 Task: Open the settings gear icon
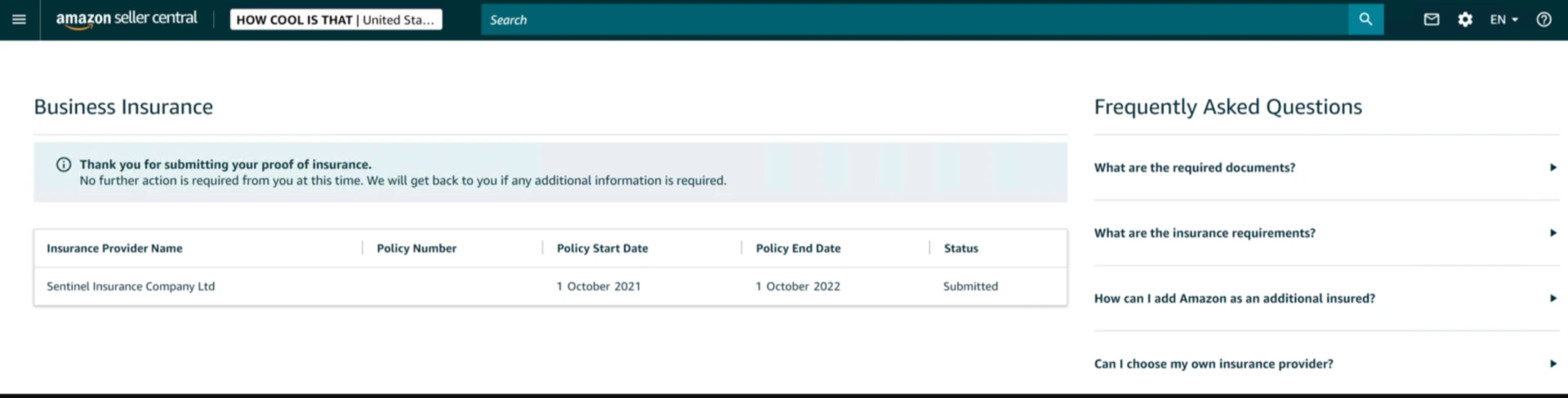click(x=1465, y=20)
